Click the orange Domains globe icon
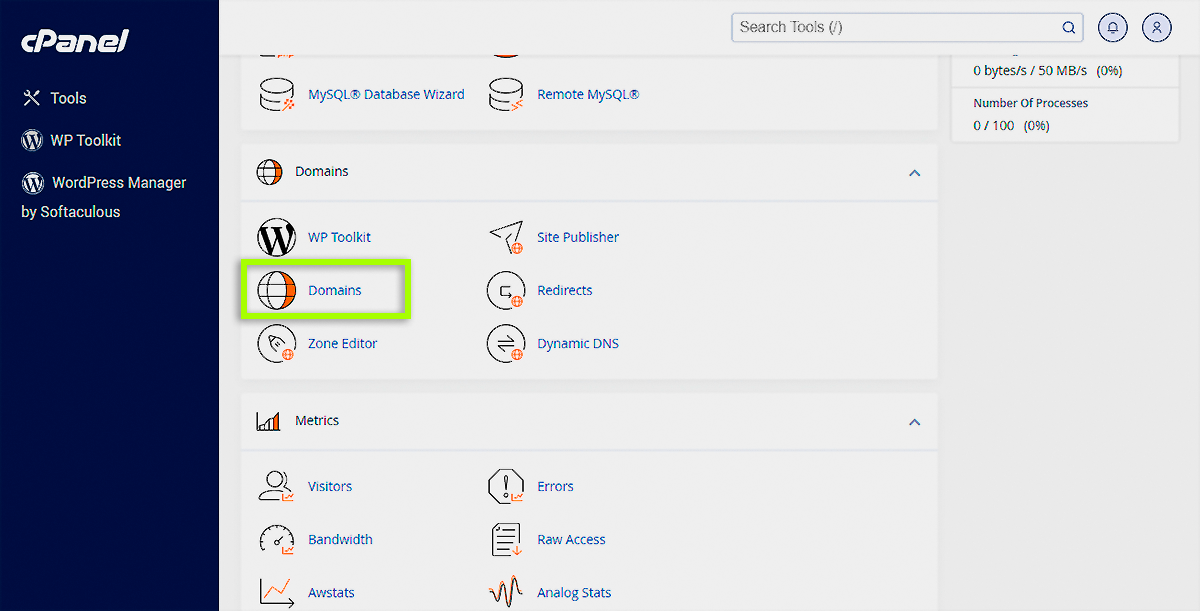 click(x=277, y=291)
